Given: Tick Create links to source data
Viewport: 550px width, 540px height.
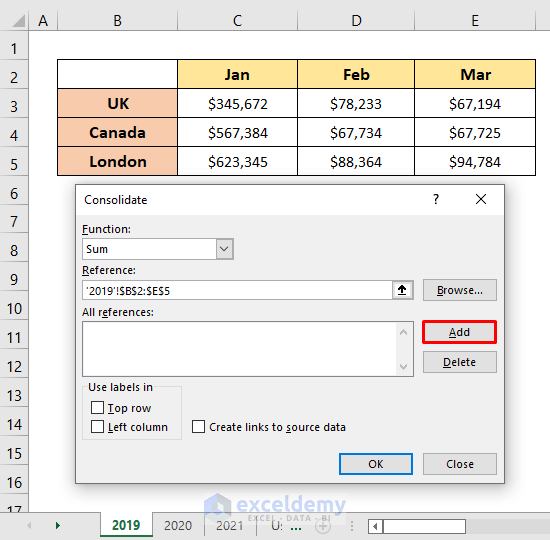Looking at the screenshot, I should tap(198, 427).
